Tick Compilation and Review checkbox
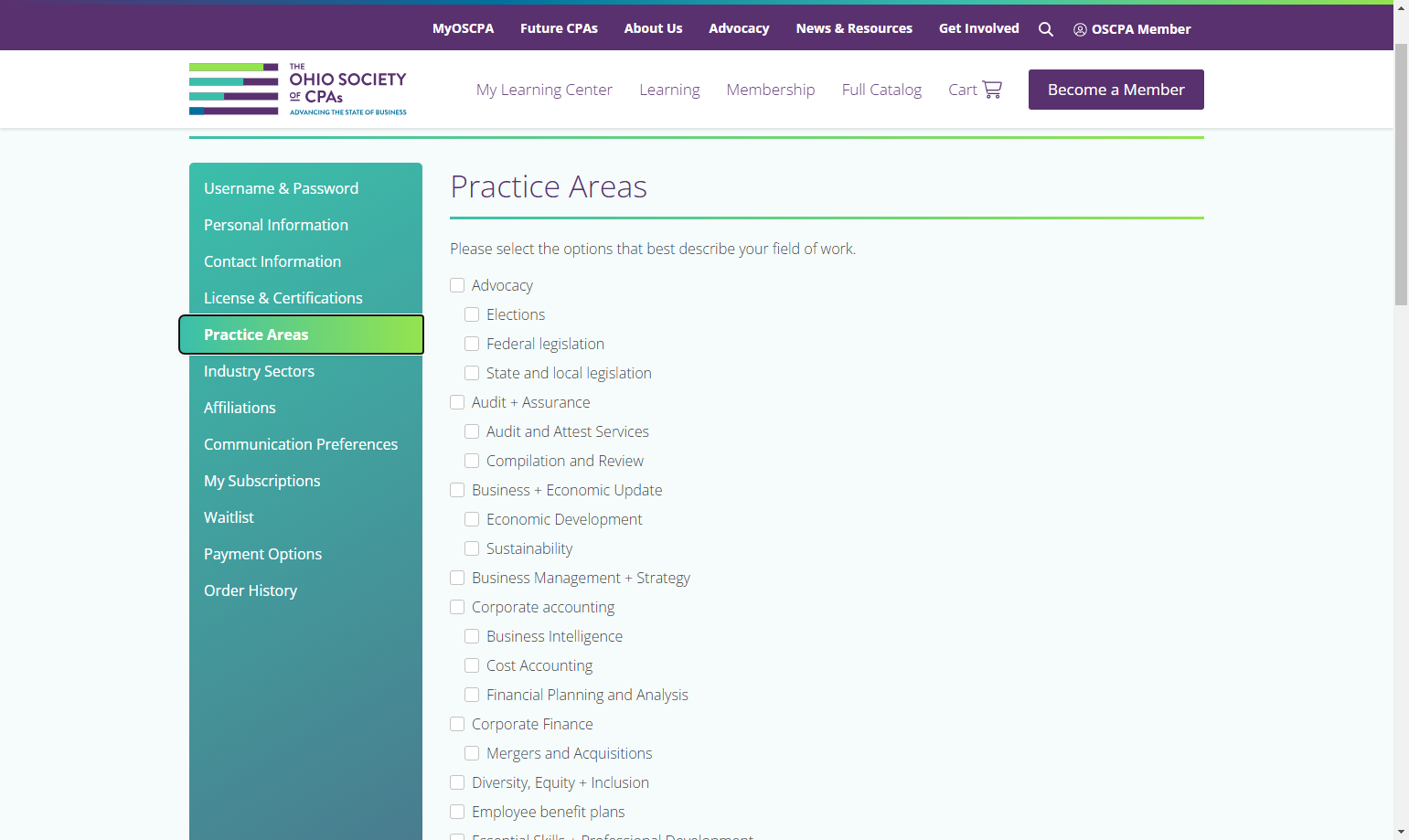Image resolution: width=1409 pixels, height=840 pixels. (x=472, y=461)
